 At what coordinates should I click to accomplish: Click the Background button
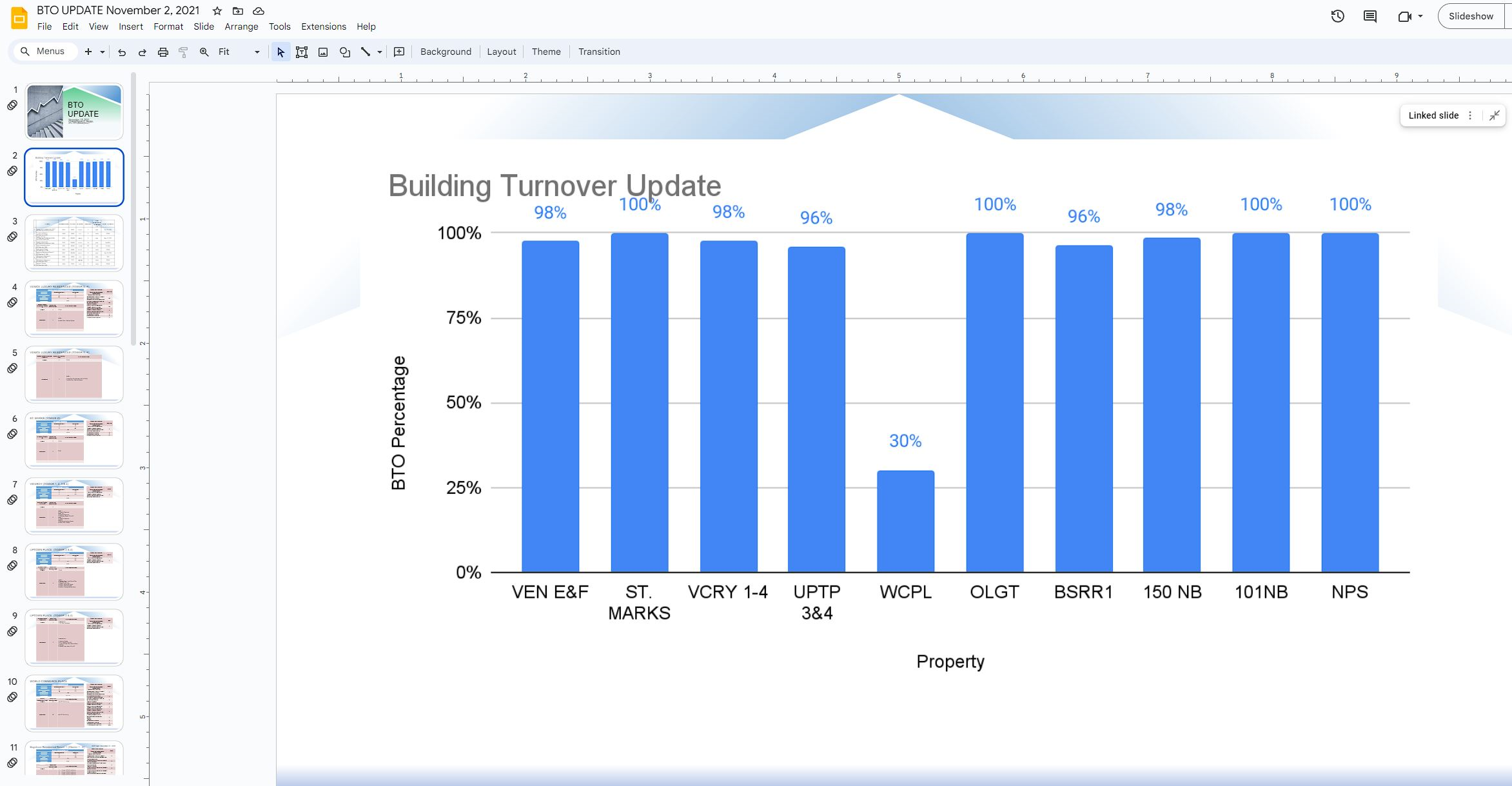coord(446,52)
